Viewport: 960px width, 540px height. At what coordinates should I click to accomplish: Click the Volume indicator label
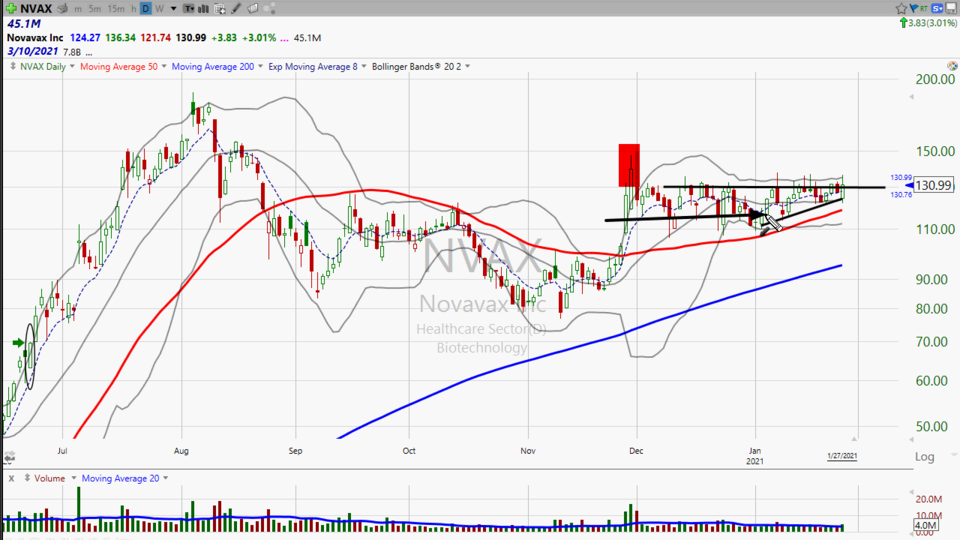50,478
